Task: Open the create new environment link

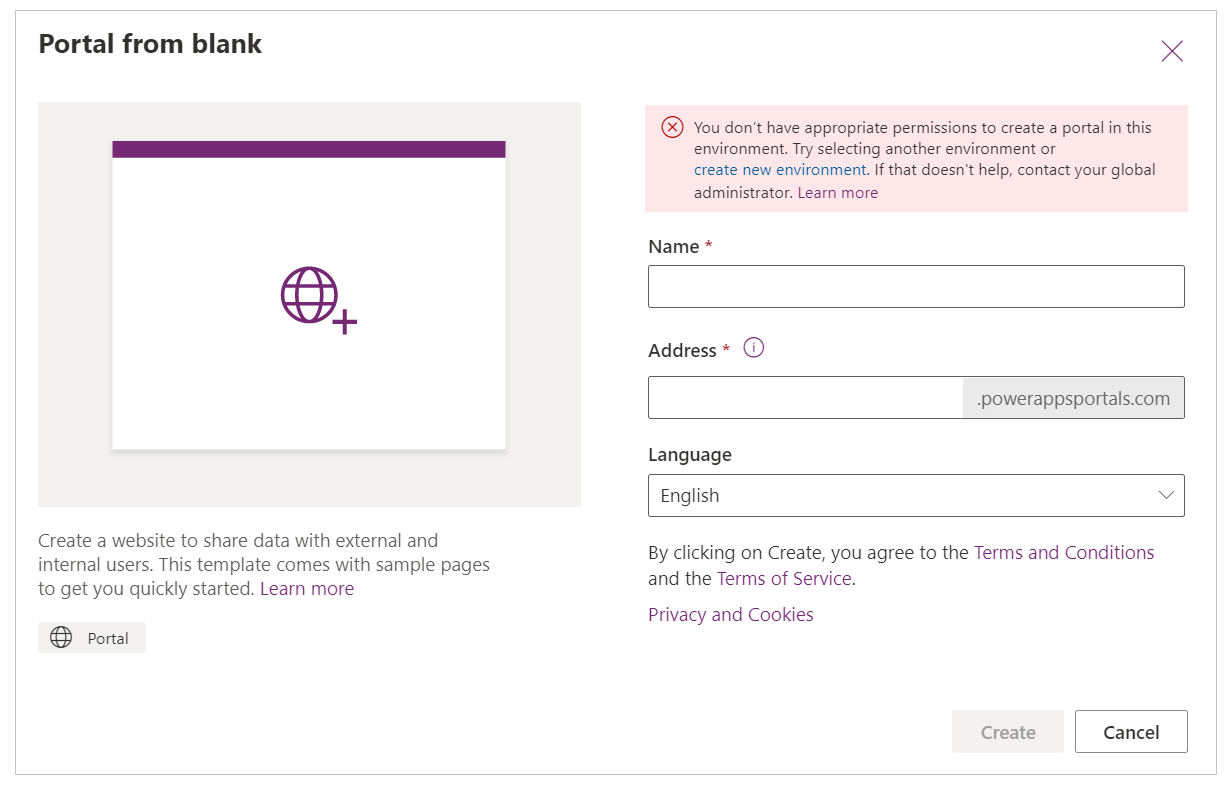Action: [780, 170]
